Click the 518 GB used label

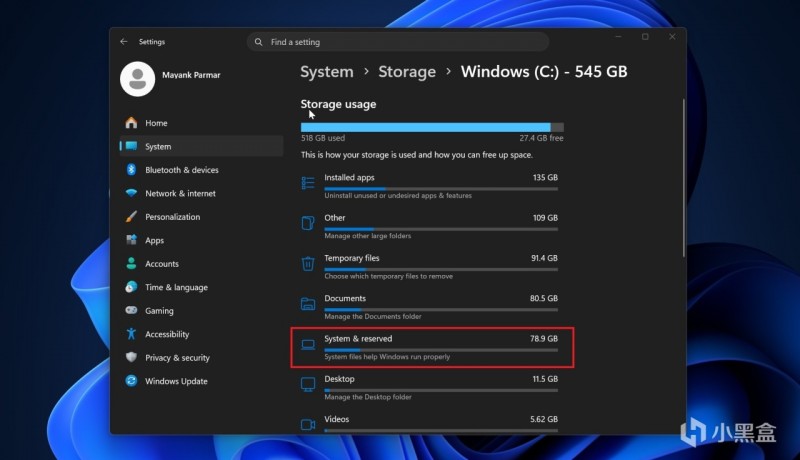click(x=322, y=138)
